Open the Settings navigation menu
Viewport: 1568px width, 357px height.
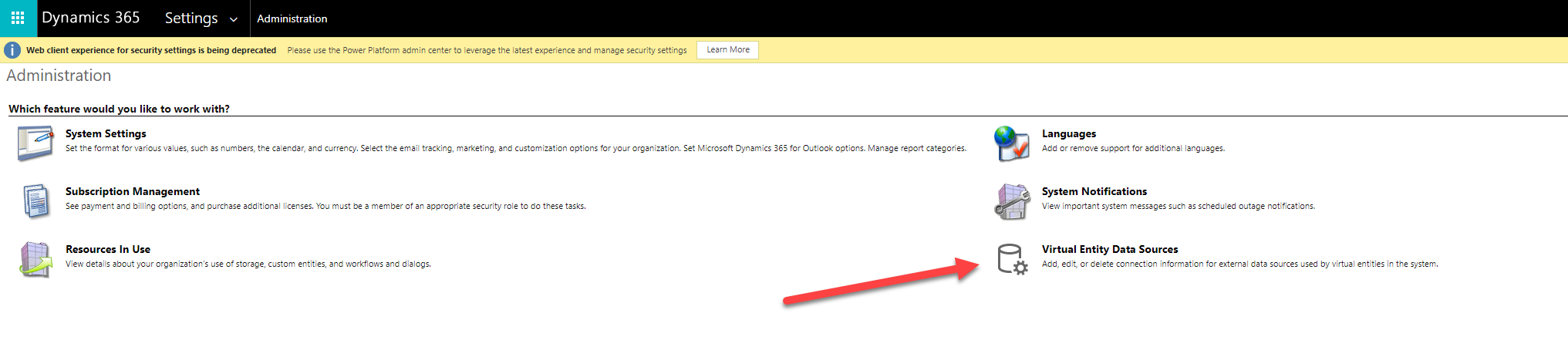pos(191,18)
